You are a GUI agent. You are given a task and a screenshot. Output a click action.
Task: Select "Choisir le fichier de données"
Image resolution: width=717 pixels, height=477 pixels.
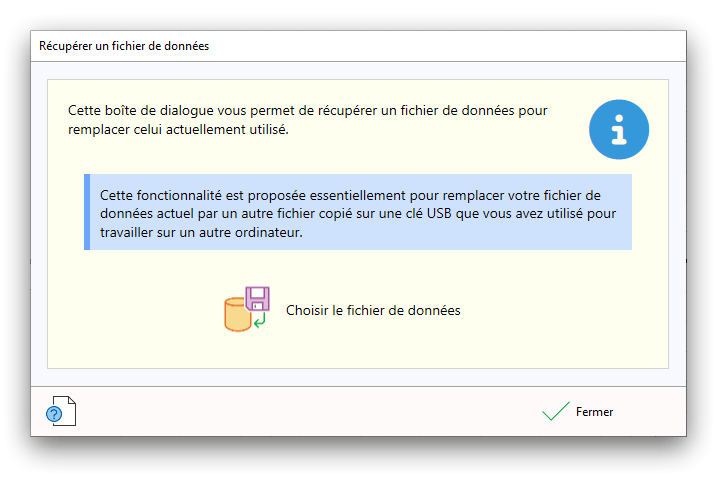pyautogui.click(x=373, y=311)
